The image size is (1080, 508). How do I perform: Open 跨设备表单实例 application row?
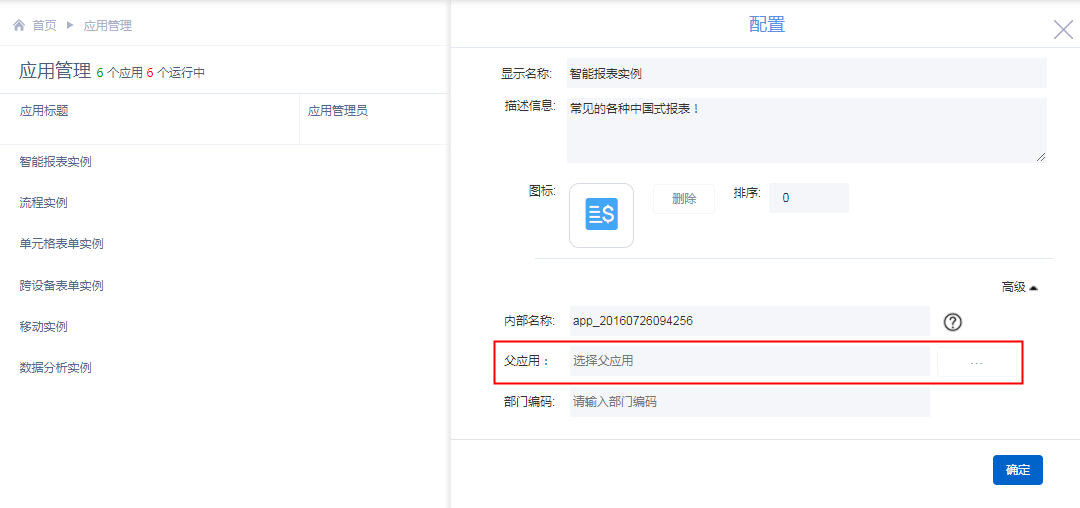62,286
